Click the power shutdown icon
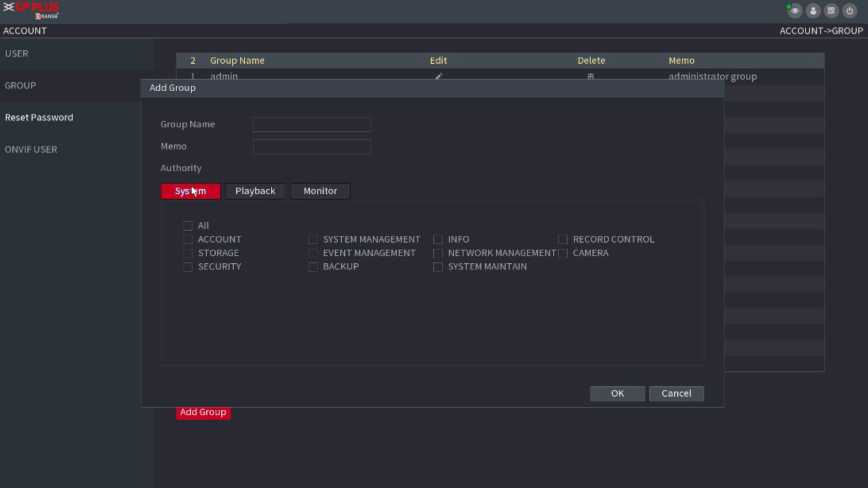This screenshot has height=488, width=868. pos(850,11)
